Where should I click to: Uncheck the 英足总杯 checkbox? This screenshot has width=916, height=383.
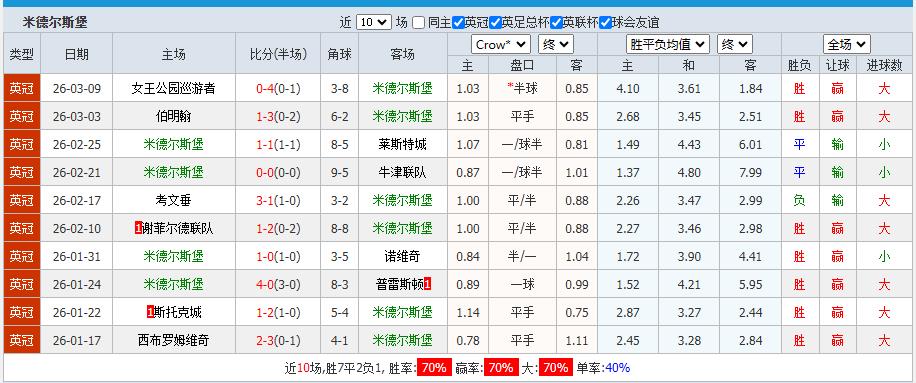(495, 23)
